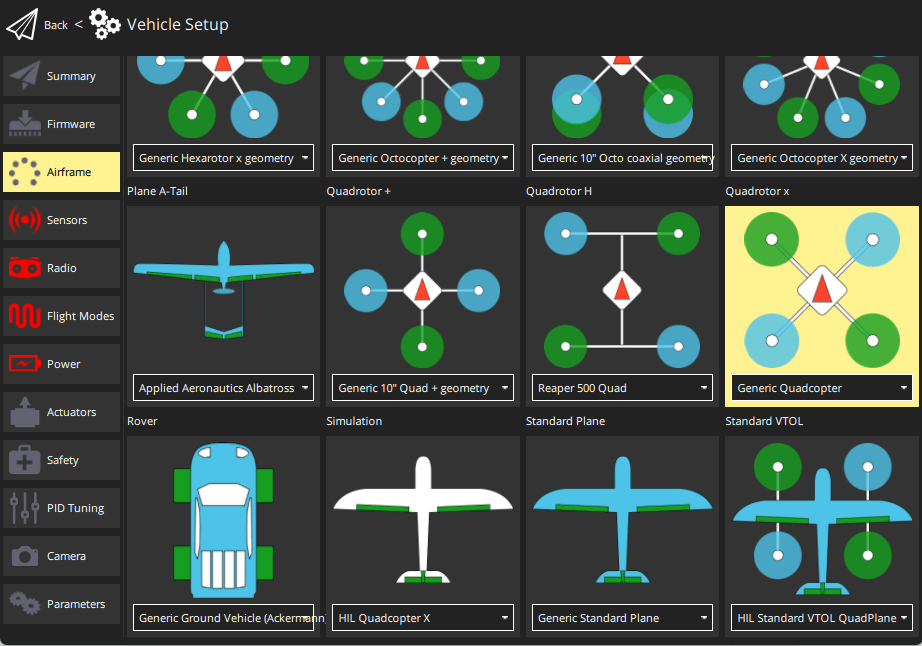Open Flight Modes setup
Viewport: 922px width, 646px height.
click(x=61, y=316)
